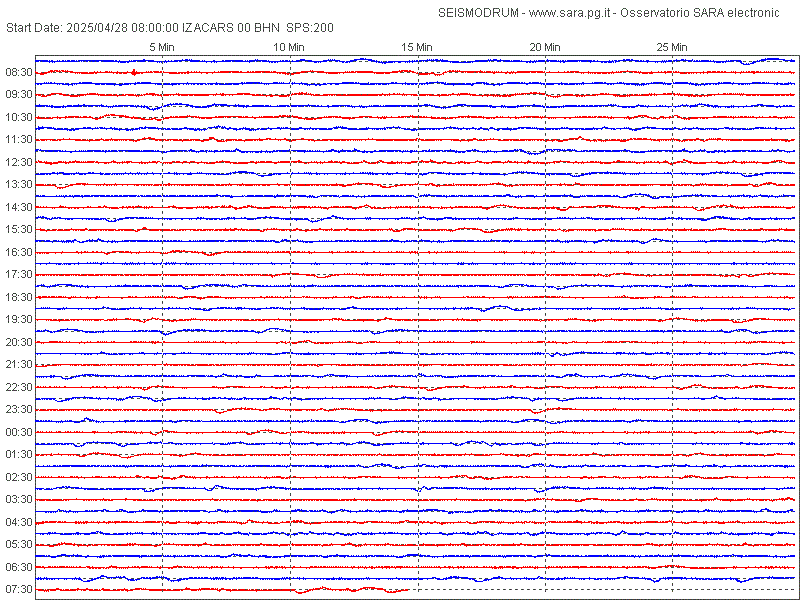
Task: Select the 23:30 trace time label
Action: [19, 410]
